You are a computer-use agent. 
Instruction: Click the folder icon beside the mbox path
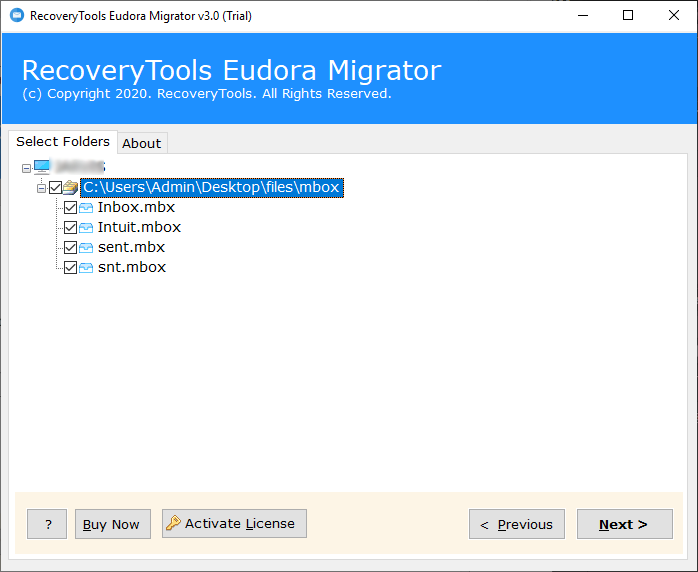point(70,187)
